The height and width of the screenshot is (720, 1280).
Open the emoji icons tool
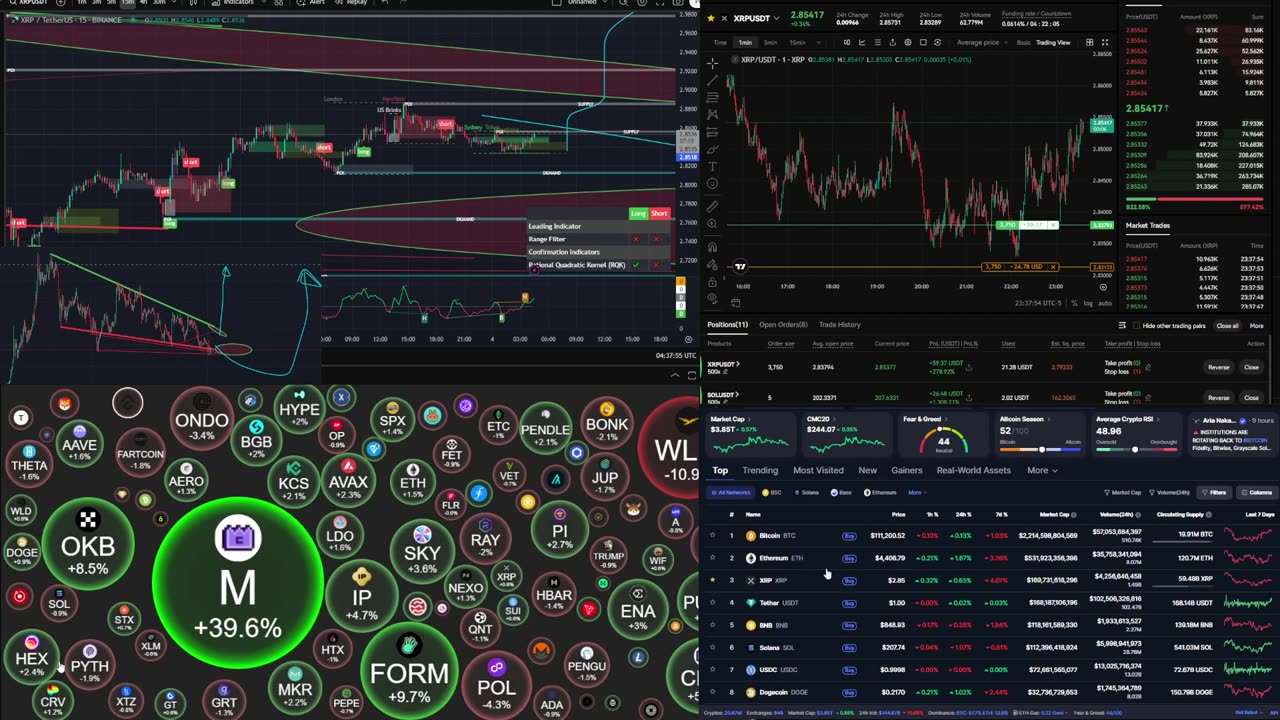[x=712, y=184]
